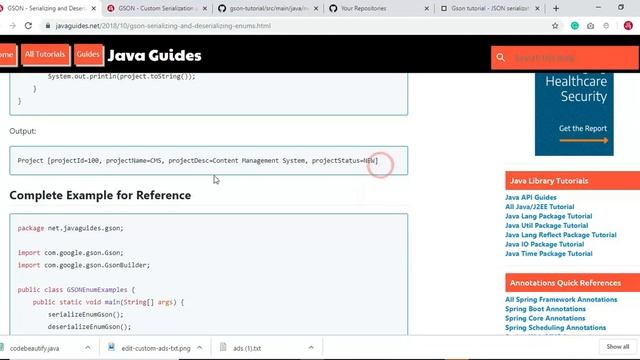The height and width of the screenshot is (360, 640).
Task: Click Show all downloads button
Action: pos(618,347)
